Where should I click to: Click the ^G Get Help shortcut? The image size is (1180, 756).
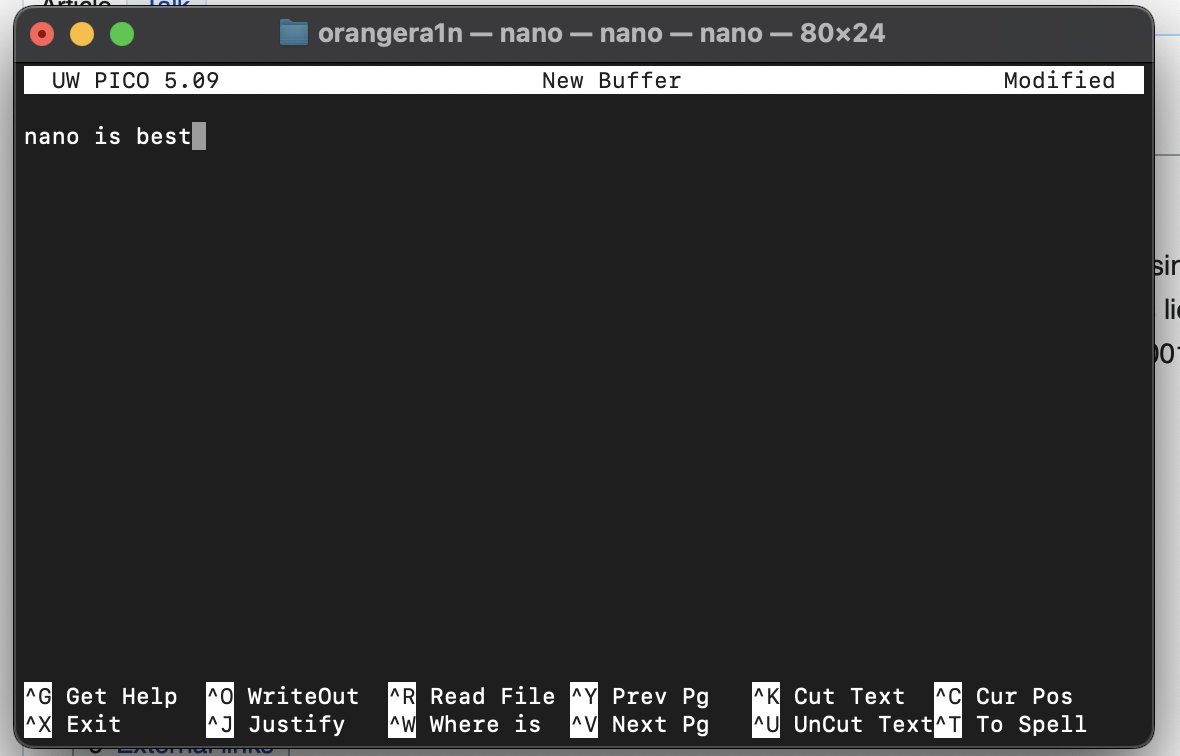click(x=101, y=696)
